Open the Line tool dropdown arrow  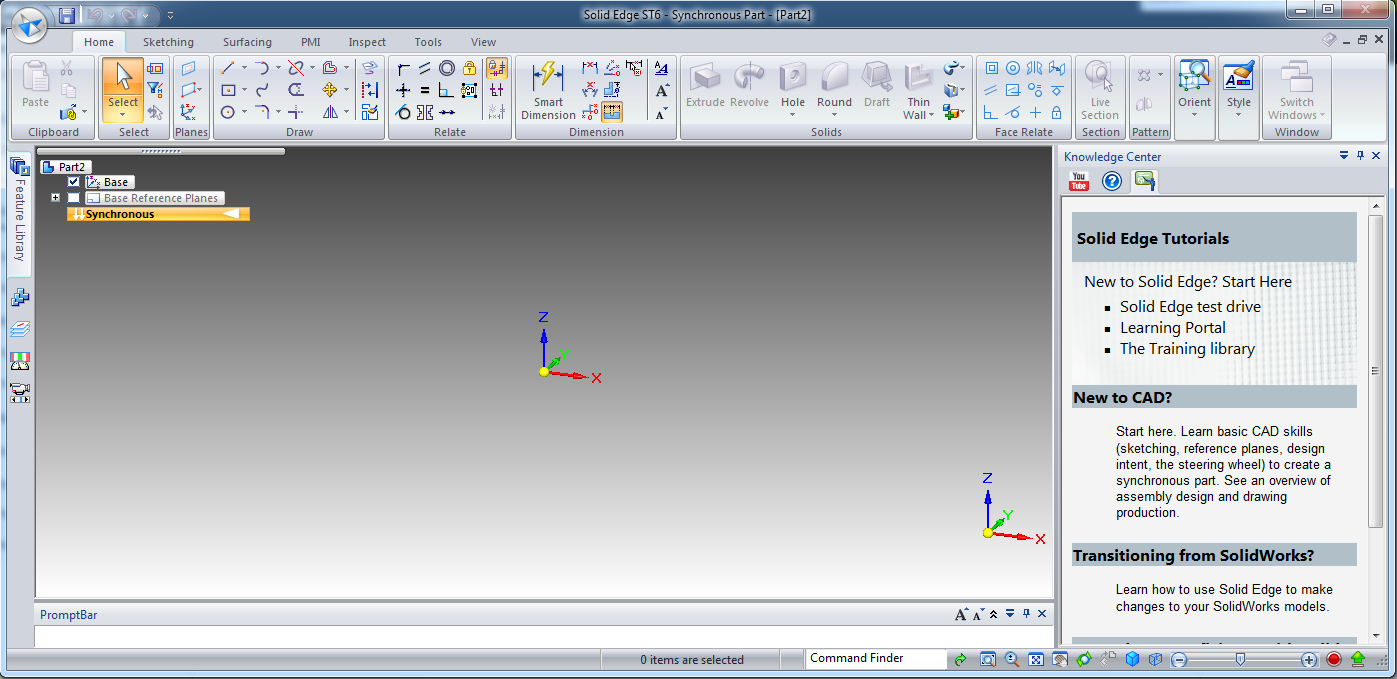point(244,68)
